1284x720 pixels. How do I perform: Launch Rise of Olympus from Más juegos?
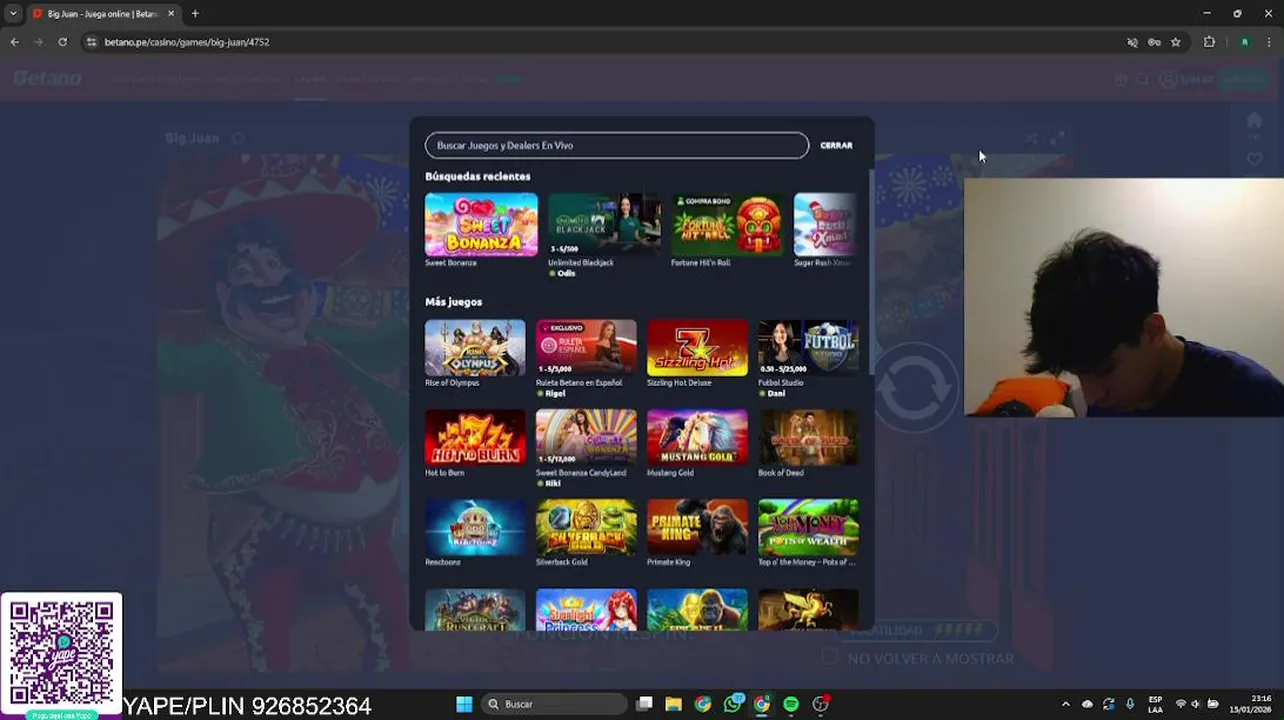tap(475, 347)
